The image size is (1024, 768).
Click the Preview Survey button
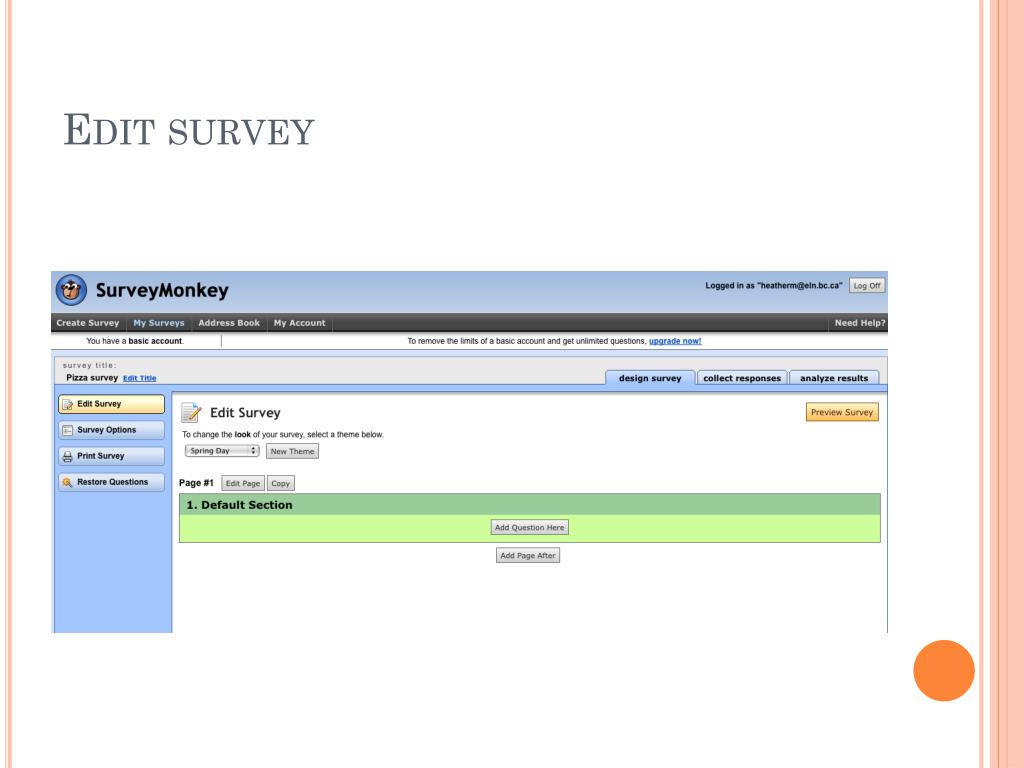pos(842,413)
